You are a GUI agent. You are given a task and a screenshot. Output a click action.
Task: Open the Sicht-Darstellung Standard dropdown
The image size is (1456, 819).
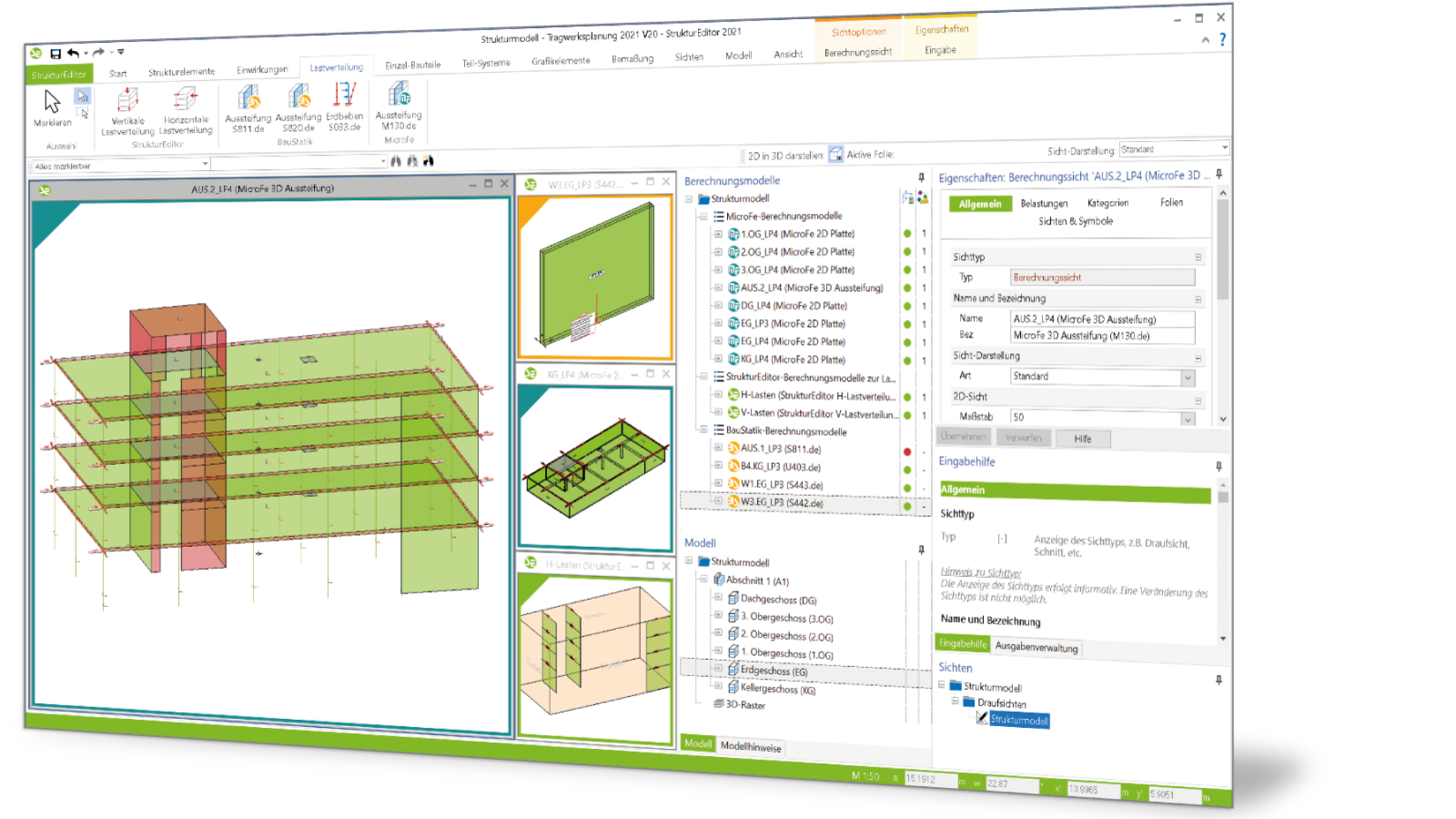(1224, 147)
